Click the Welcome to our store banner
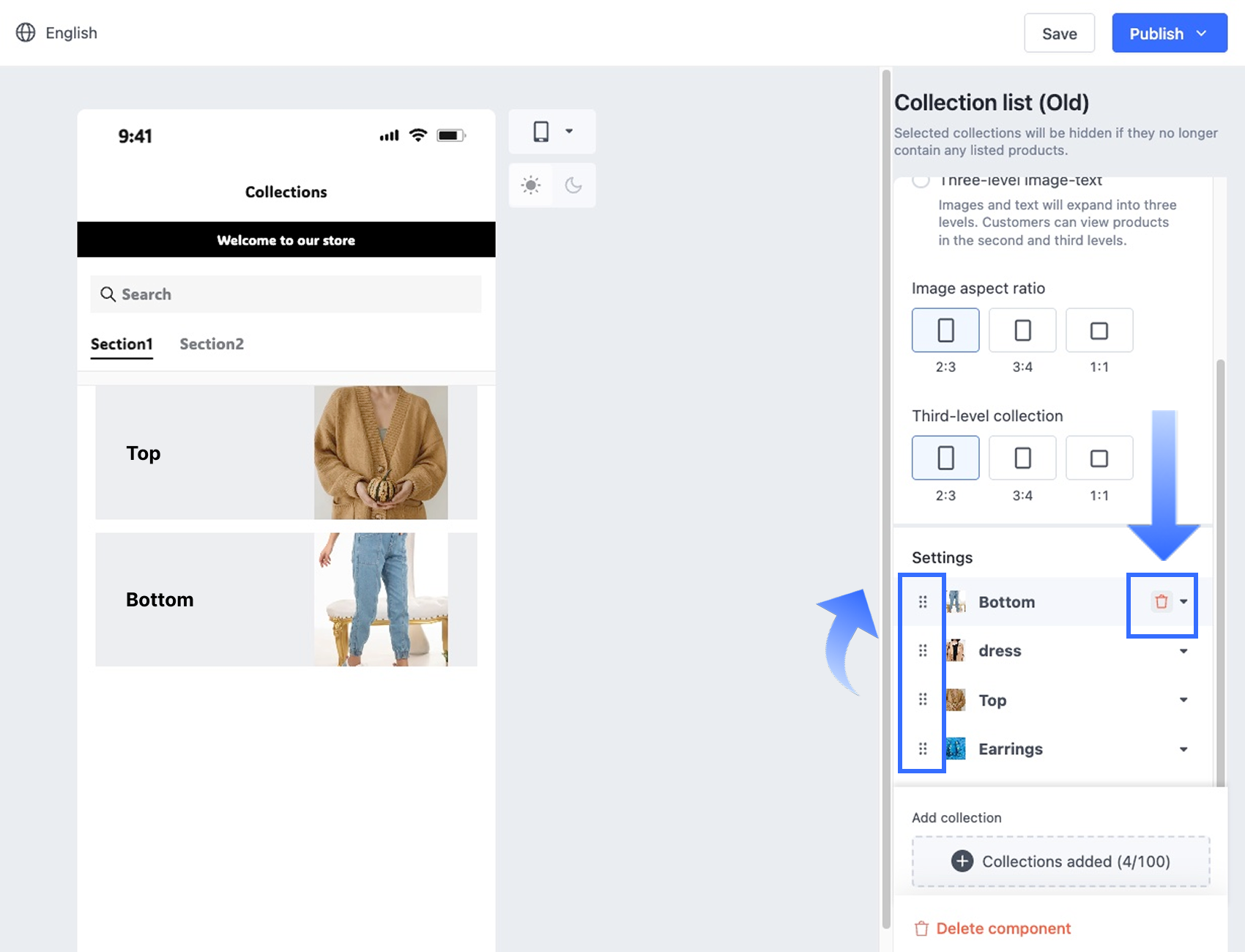 pos(286,239)
